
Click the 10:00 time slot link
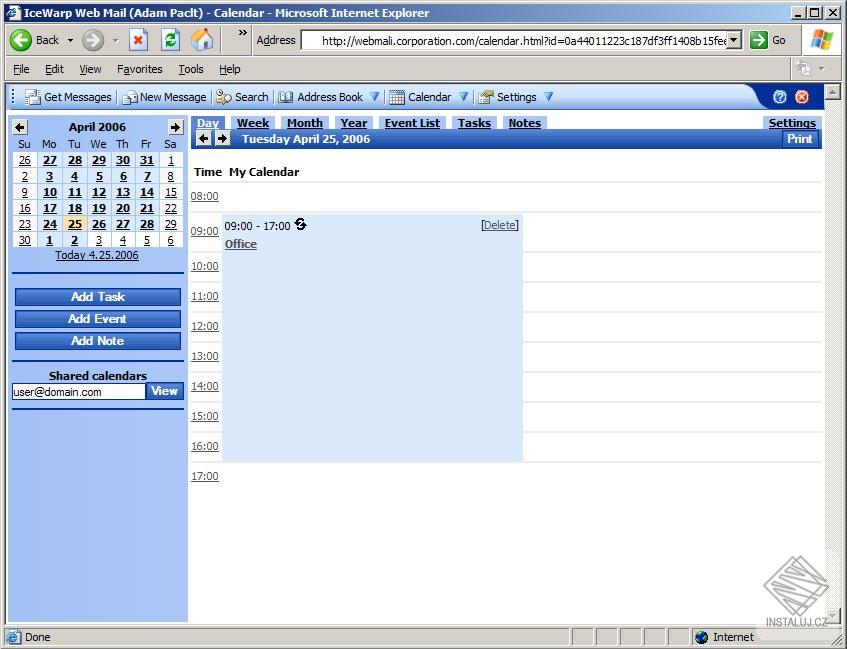(x=205, y=266)
